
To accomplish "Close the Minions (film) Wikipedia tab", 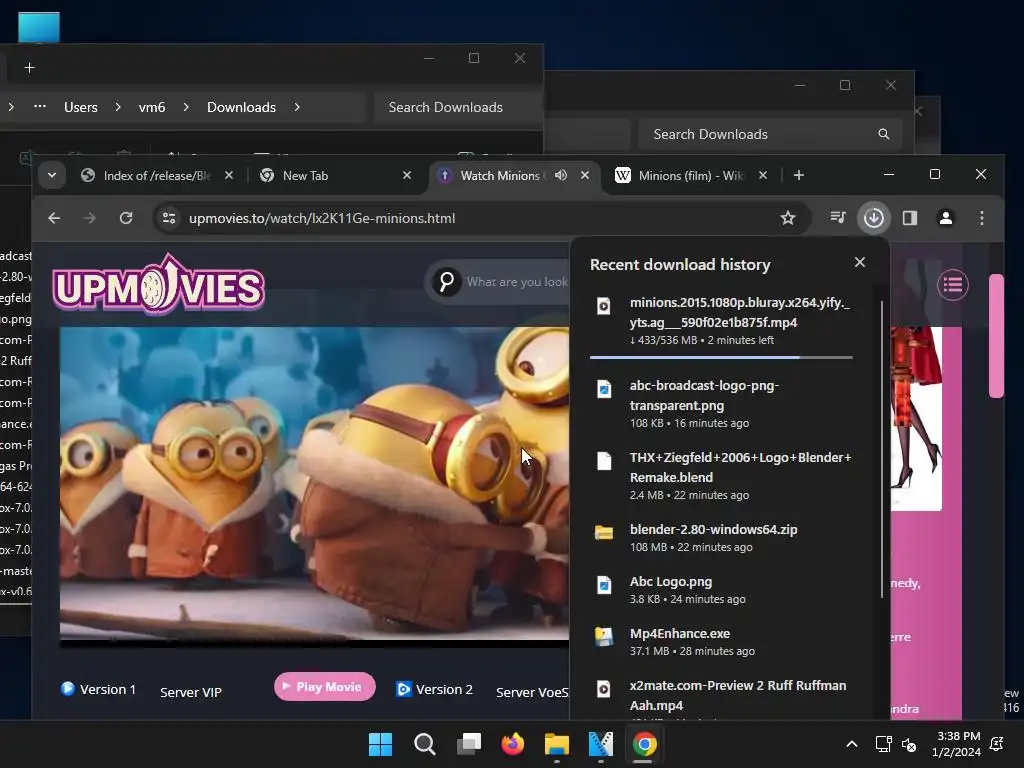I will tap(763, 175).
